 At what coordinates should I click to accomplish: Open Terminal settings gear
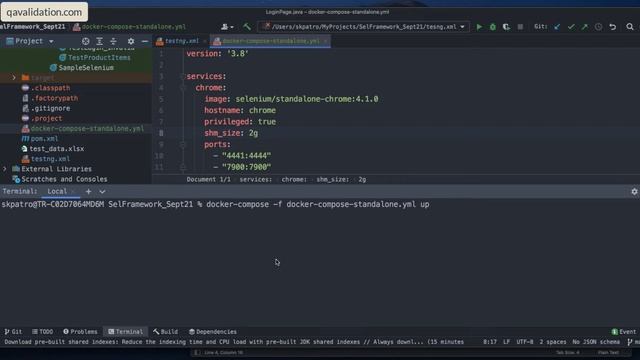click(x=634, y=191)
